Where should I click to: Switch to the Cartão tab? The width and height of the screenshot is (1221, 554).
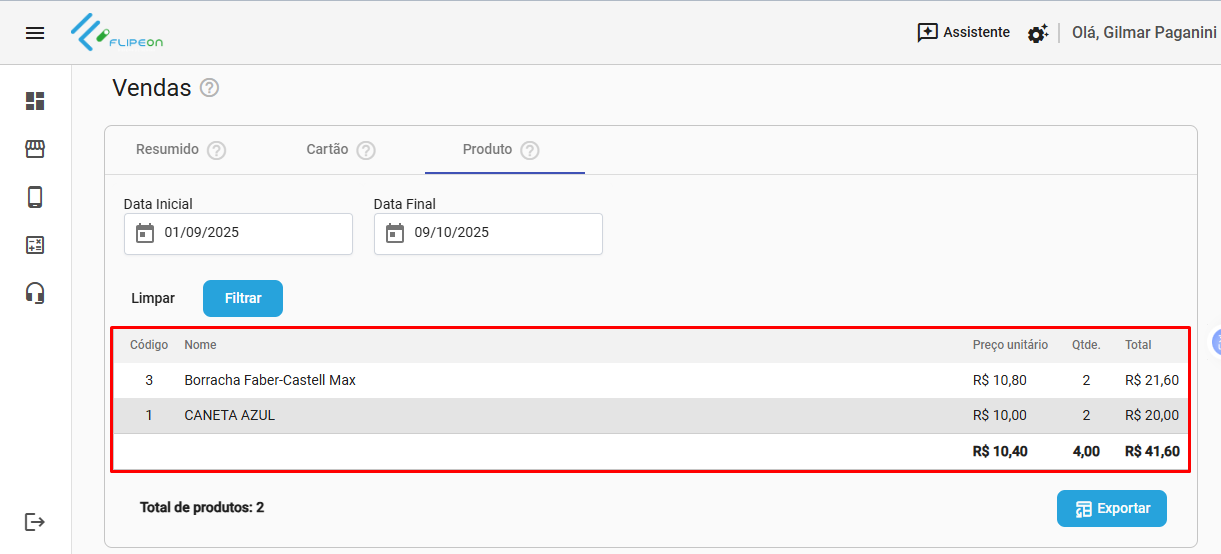coord(327,149)
